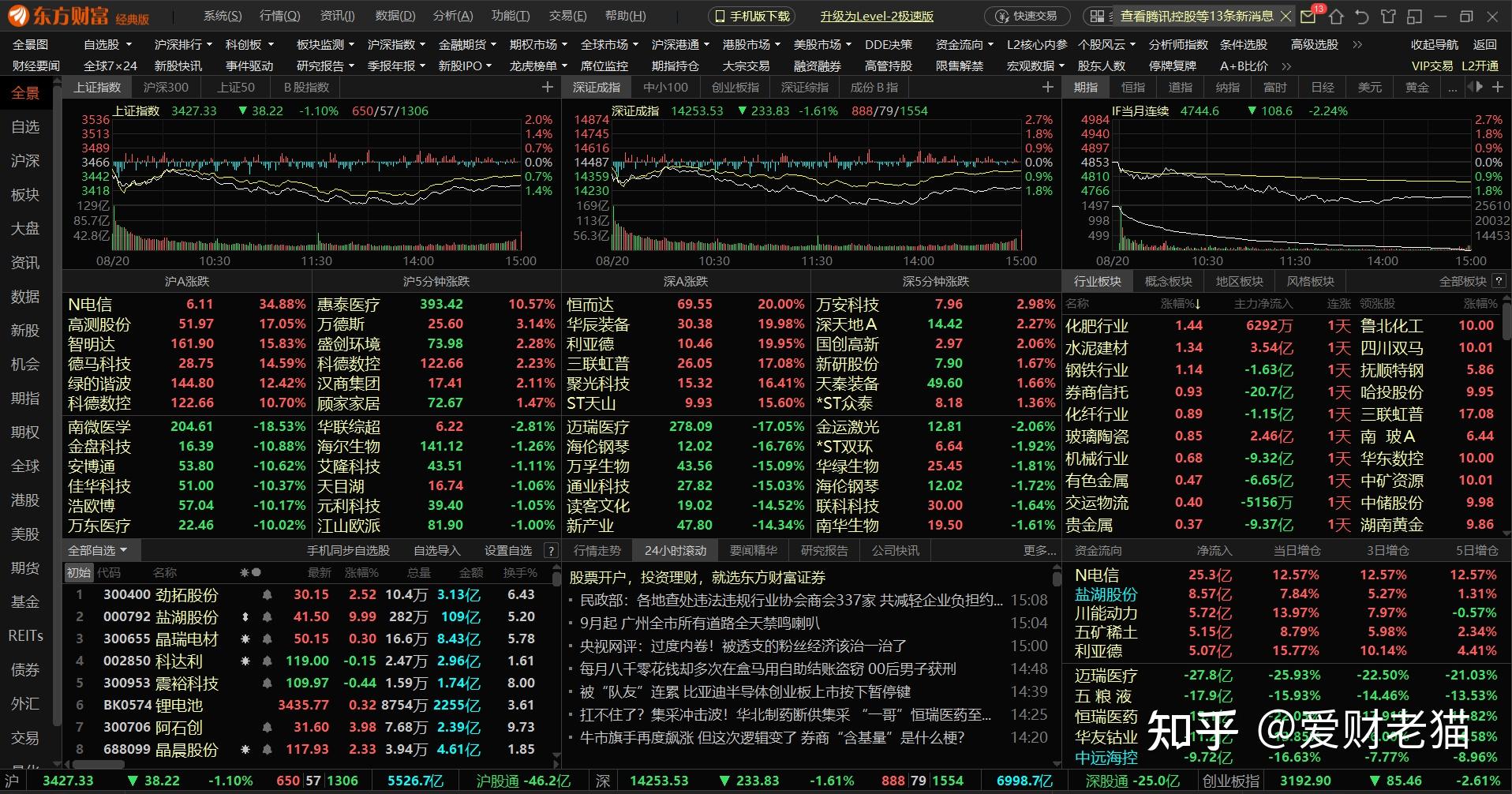Open help for the sector panel
Image resolution: width=1512 pixels, height=794 pixels.
click(1499, 281)
